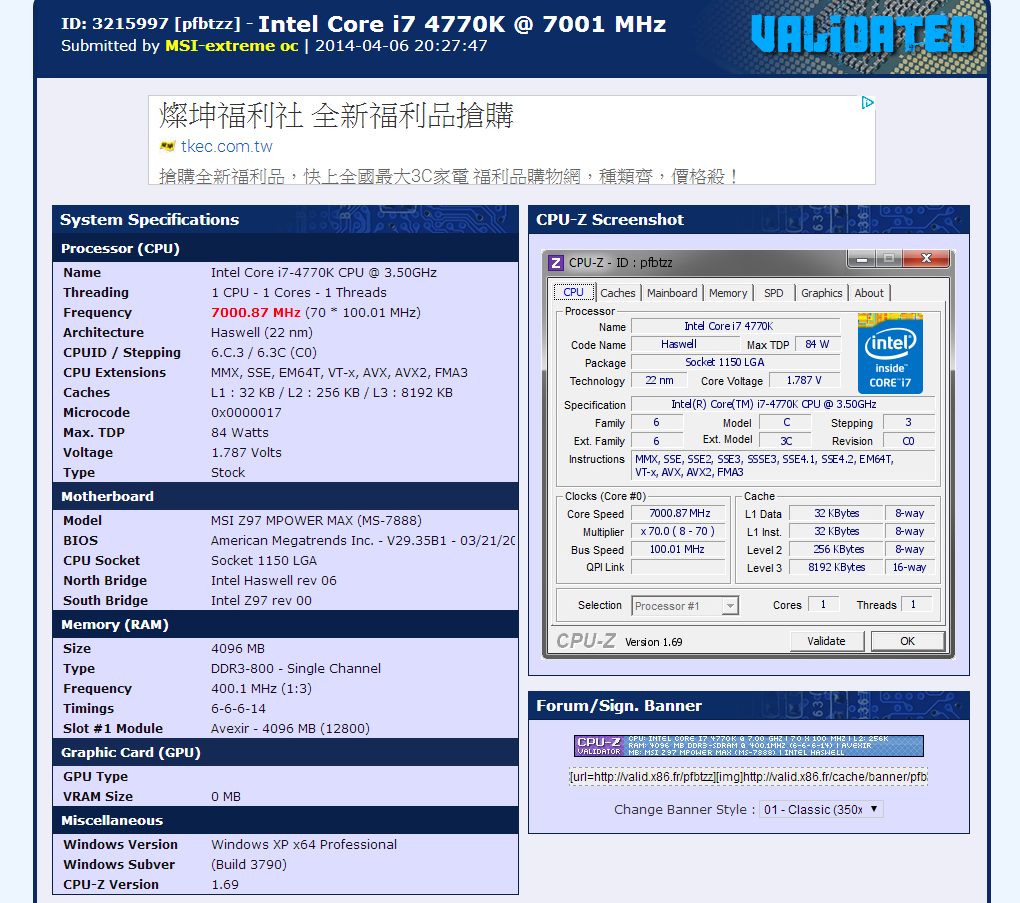This screenshot has height=903, width=1020.
Task: Click the 'Socket 1150 LGA' Package field
Action: pyautogui.click(x=736, y=362)
